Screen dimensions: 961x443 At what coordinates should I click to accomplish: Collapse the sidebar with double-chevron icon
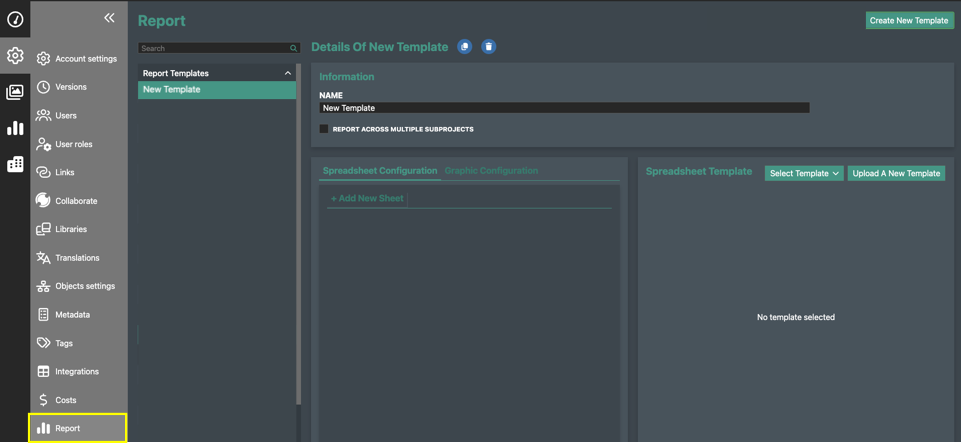(109, 18)
